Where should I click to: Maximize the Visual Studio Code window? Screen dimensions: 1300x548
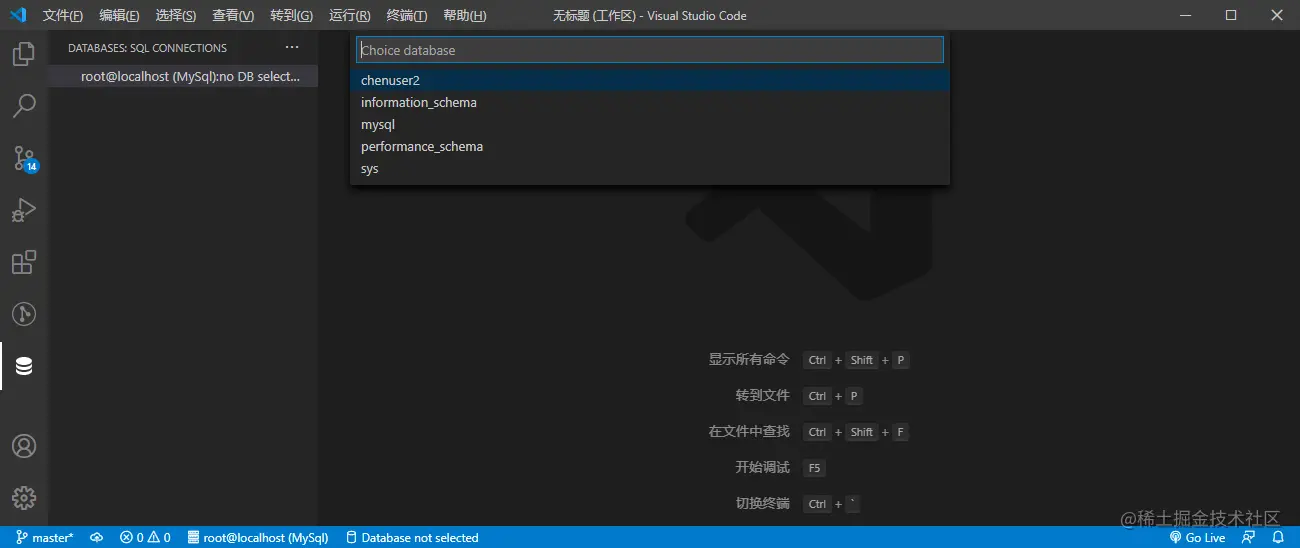click(x=1231, y=15)
